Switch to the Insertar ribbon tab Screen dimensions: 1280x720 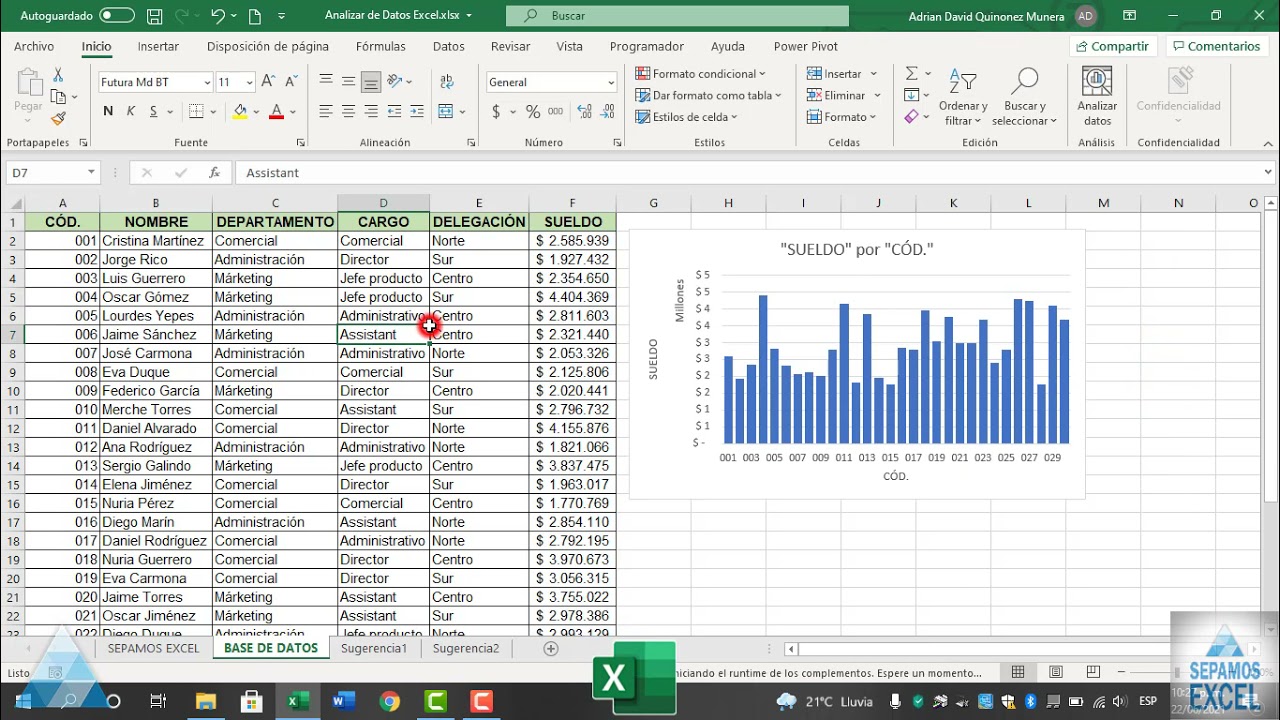pyautogui.click(x=158, y=47)
